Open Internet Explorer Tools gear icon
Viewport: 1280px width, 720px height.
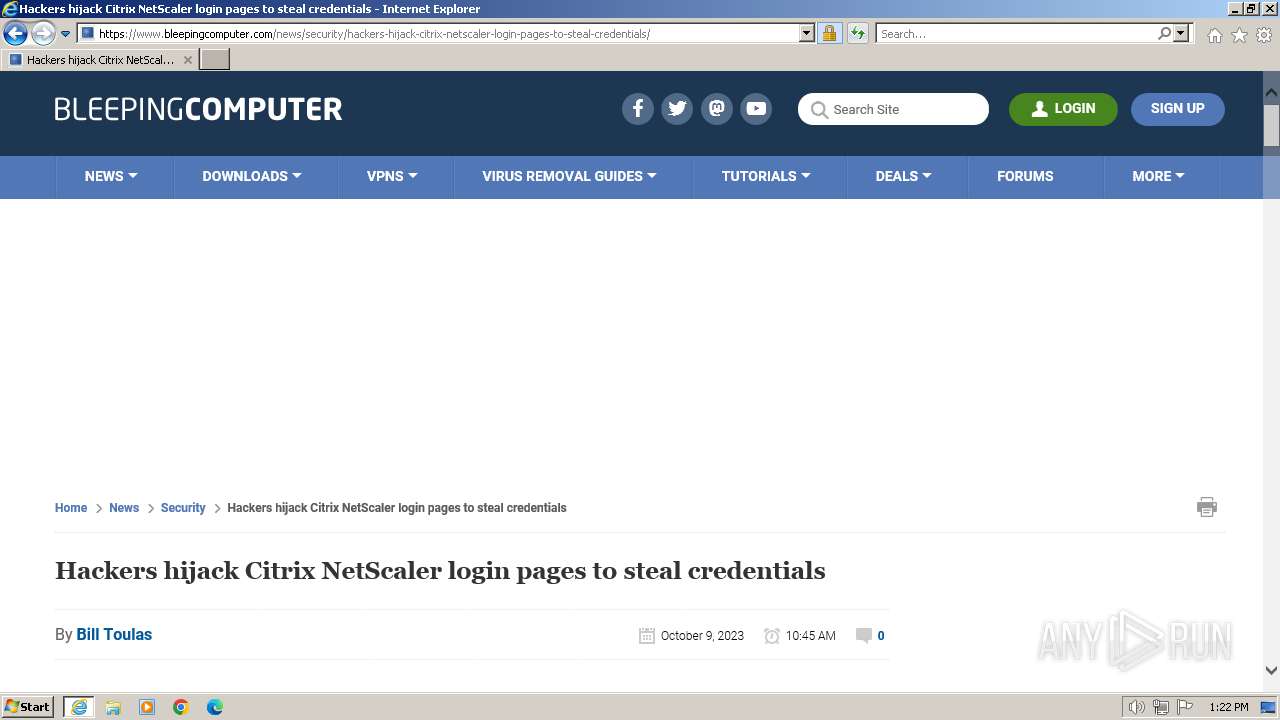coord(1264,35)
